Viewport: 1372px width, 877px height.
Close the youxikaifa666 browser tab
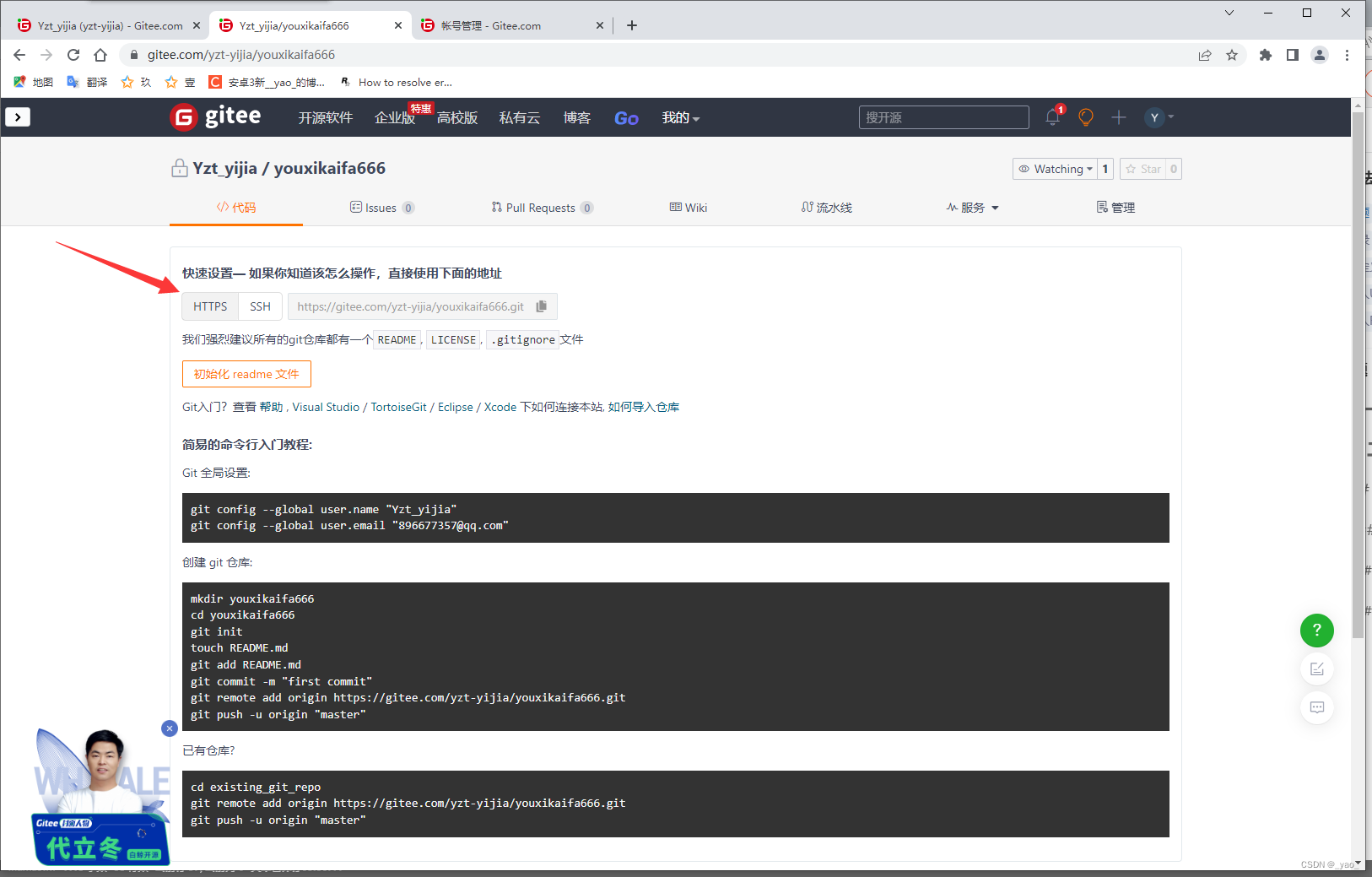[x=398, y=25]
